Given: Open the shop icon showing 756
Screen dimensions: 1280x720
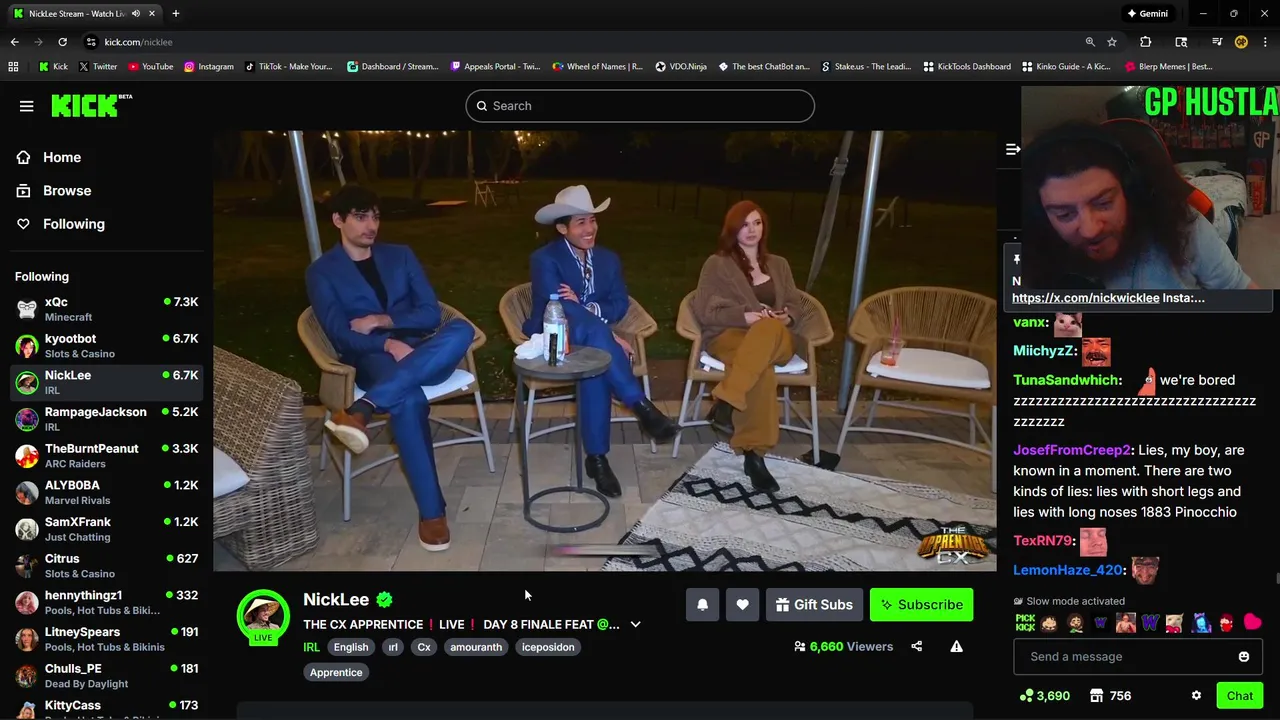Looking at the screenshot, I should click(x=1110, y=696).
